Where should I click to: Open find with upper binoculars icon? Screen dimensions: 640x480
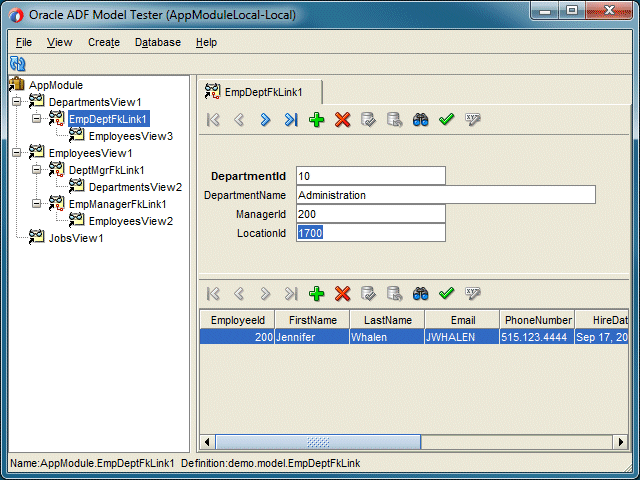click(x=420, y=120)
